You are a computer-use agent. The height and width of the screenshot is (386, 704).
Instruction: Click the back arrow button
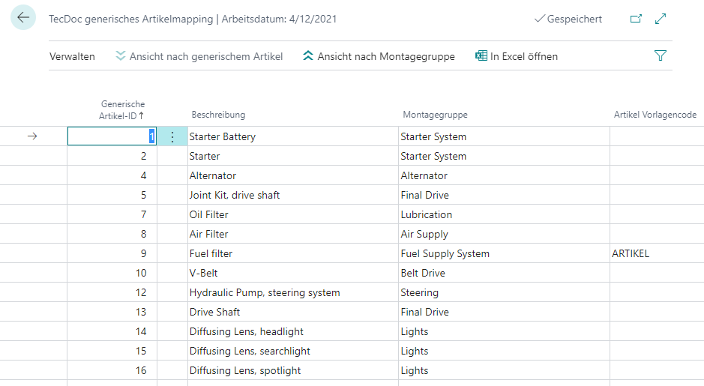(x=23, y=18)
